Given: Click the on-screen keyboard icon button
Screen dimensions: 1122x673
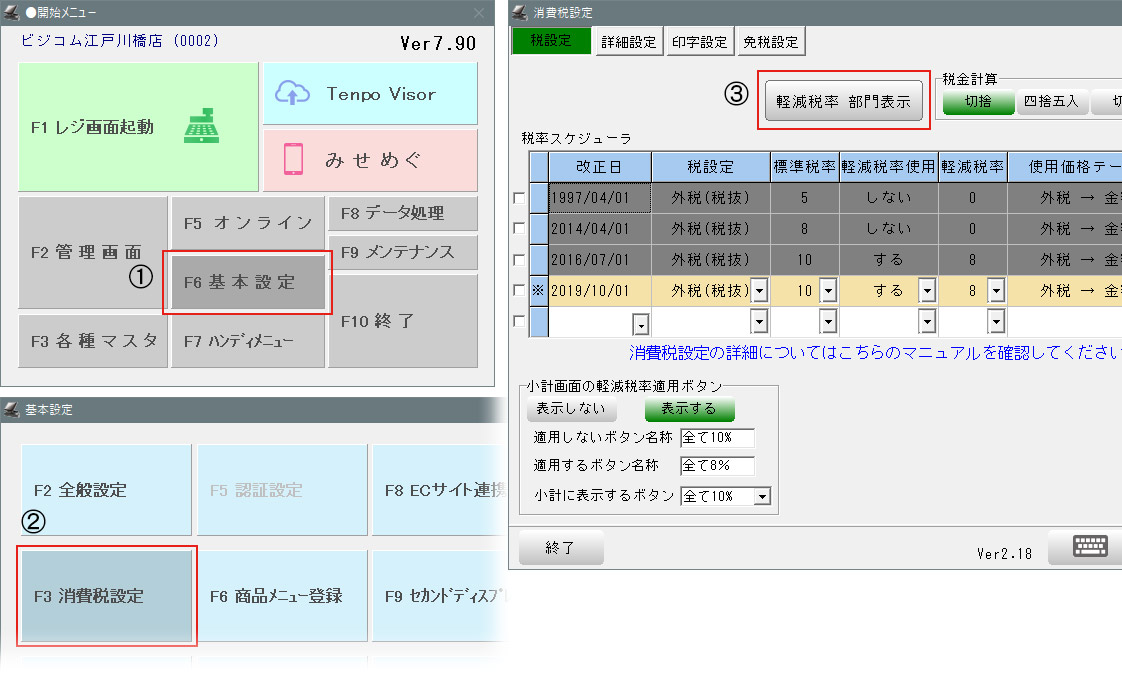Looking at the screenshot, I should (x=1090, y=547).
